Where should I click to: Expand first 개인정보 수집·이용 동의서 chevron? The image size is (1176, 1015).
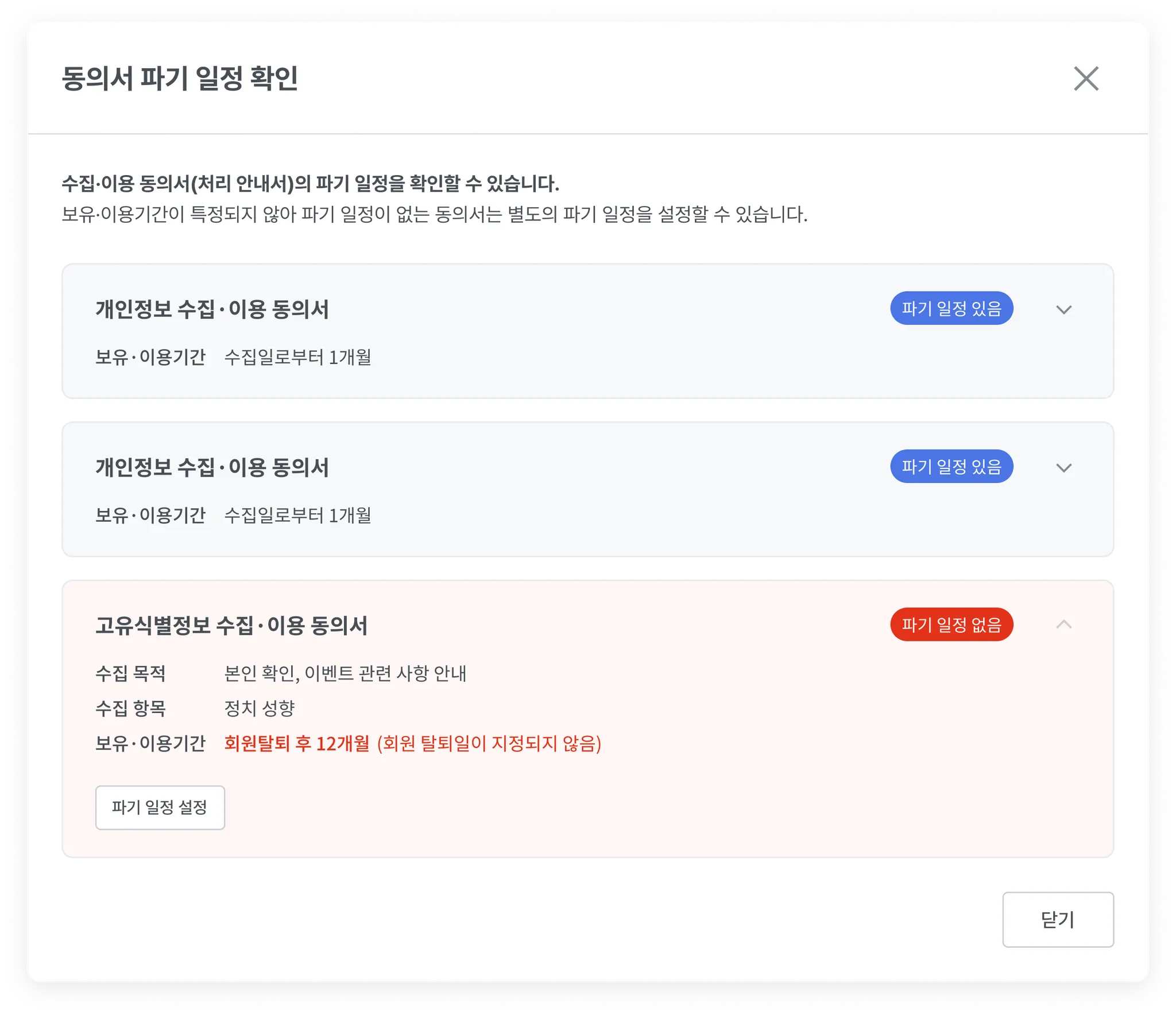point(1063,309)
